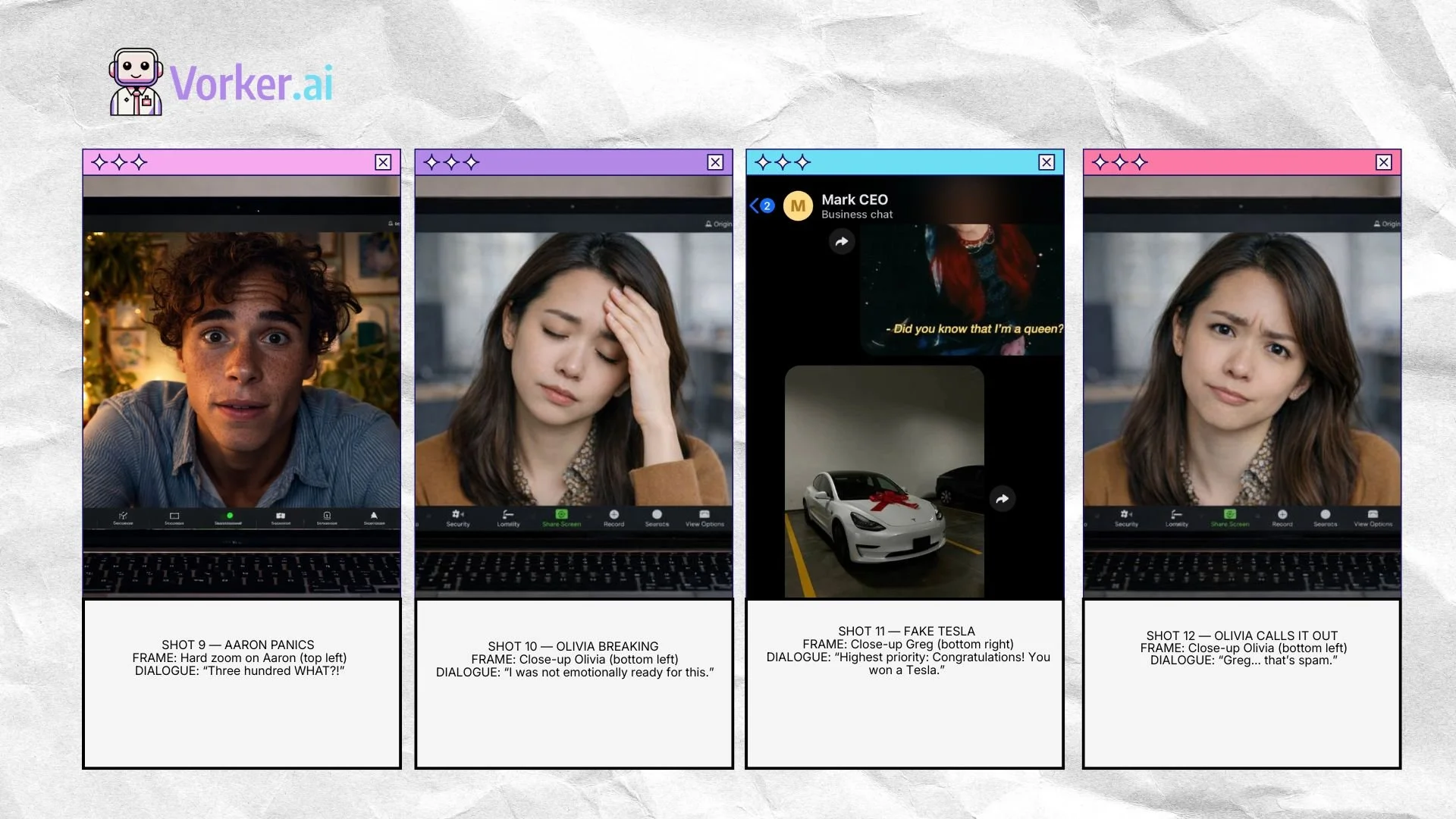Screen dimensions: 1456x819
Task: Click the forward arrow beside the white Tesla
Action: click(x=1003, y=498)
